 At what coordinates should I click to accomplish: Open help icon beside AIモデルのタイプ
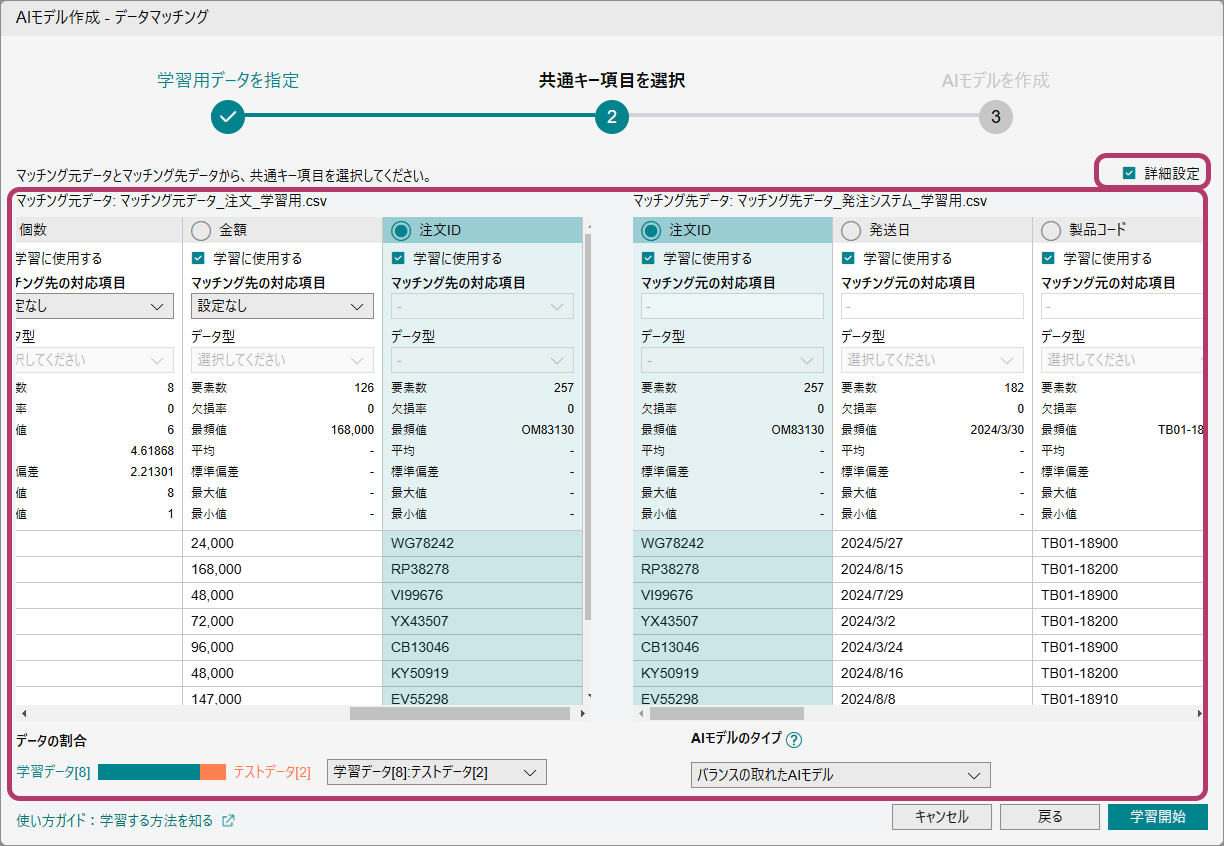point(794,740)
